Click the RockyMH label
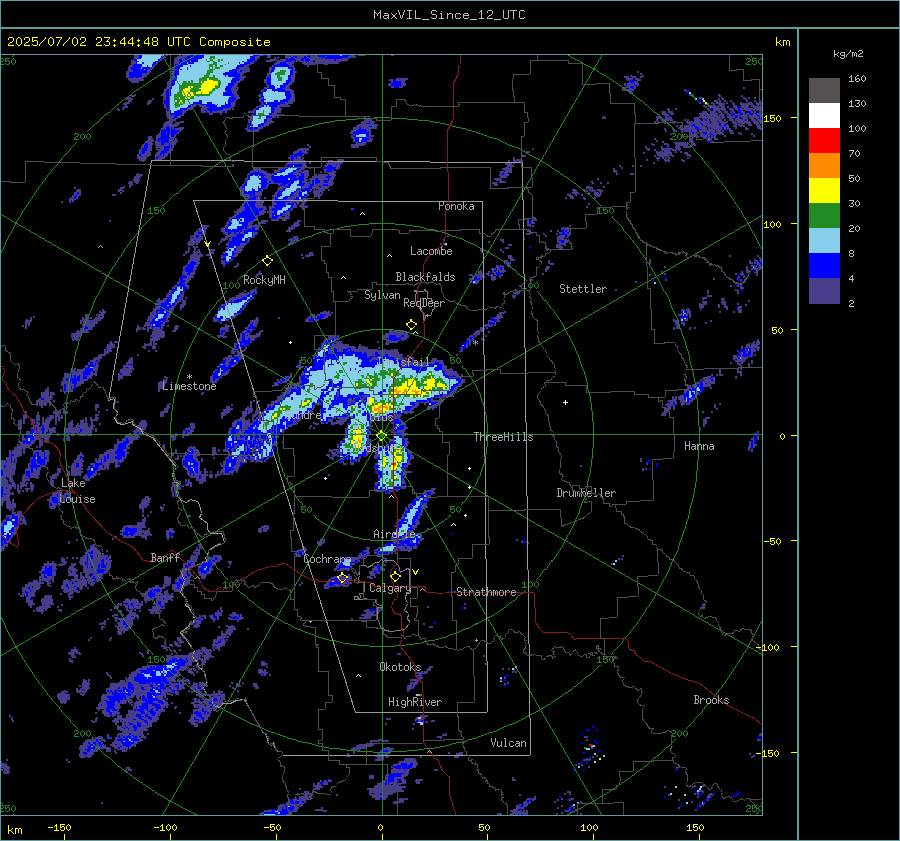 (x=264, y=280)
